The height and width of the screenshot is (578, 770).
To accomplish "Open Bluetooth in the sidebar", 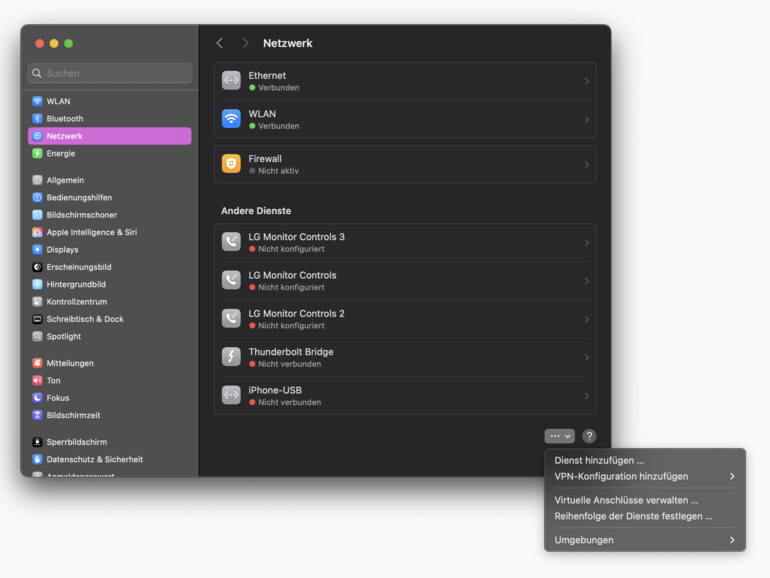I will [x=65, y=119].
